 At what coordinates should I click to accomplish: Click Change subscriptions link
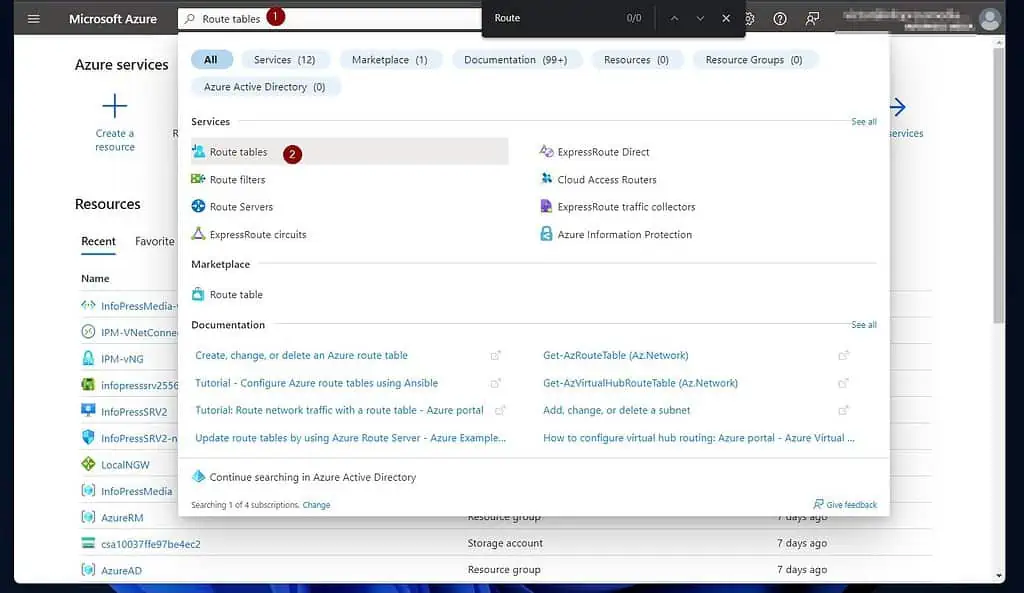click(x=316, y=505)
